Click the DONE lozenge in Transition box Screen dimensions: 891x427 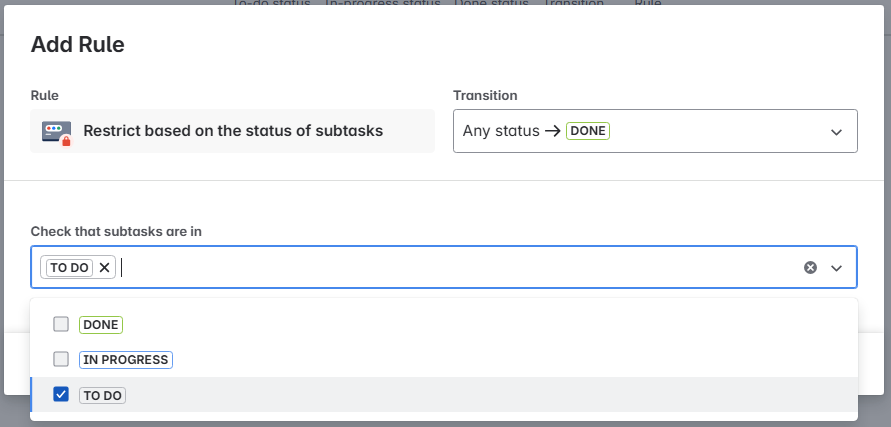pos(588,131)
